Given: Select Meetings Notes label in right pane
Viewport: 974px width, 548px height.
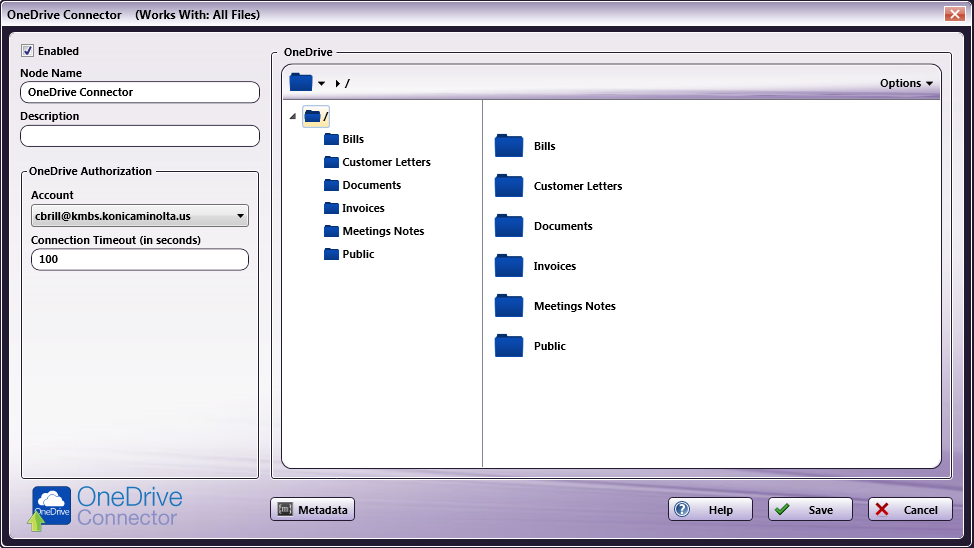Looking at the screenshot, I should click(x=575, y=306).
